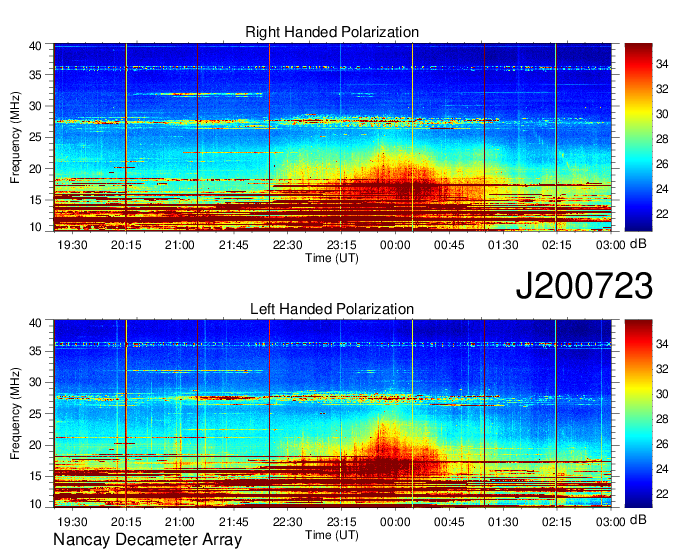Click "01:30" tick on Left Handed time axis
The width and height of the screenshot is (680, 552).
[x=503, y=522]
